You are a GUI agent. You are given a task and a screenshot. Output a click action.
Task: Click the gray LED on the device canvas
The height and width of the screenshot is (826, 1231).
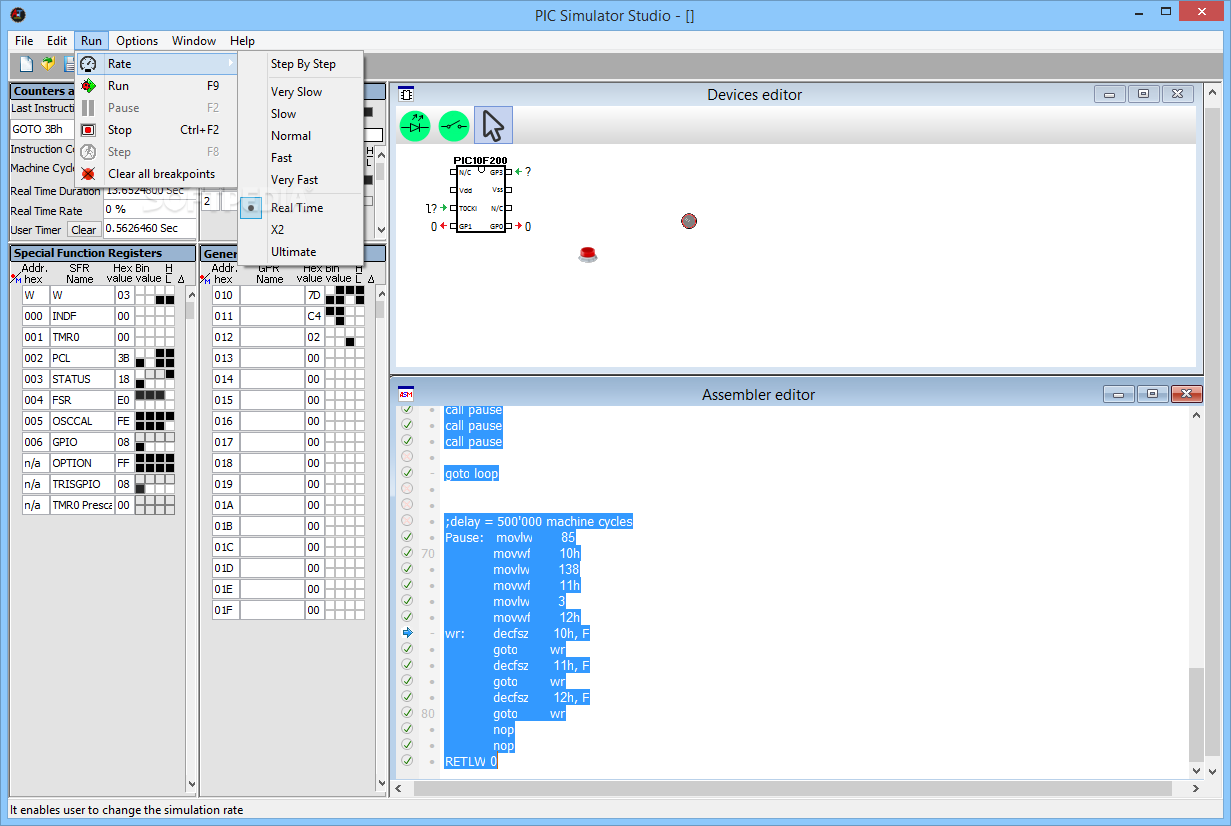click(689, 221)
